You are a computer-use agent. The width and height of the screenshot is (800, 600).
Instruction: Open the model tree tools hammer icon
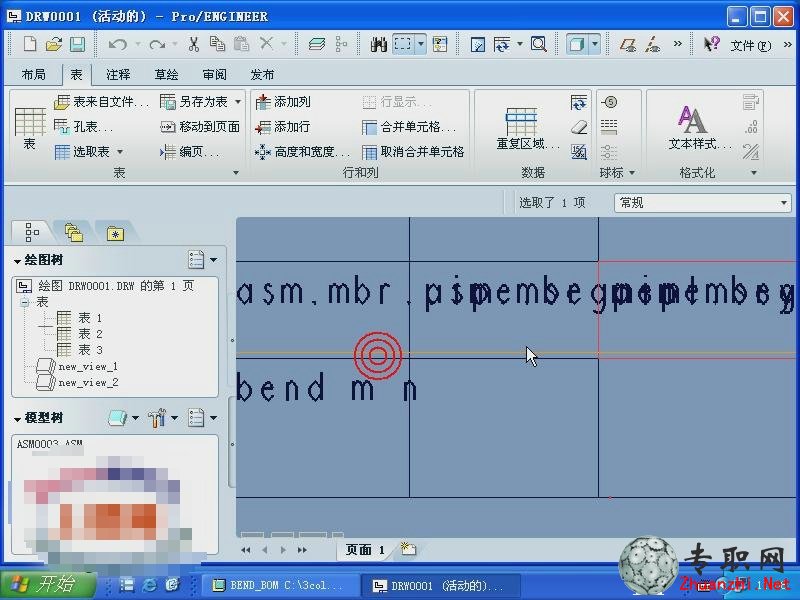click(157, 418)
